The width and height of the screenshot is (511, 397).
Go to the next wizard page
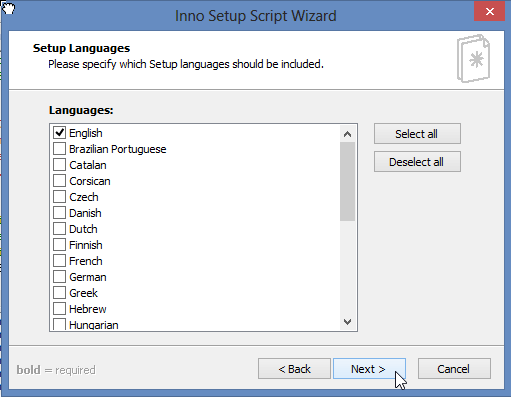[369, 369]
